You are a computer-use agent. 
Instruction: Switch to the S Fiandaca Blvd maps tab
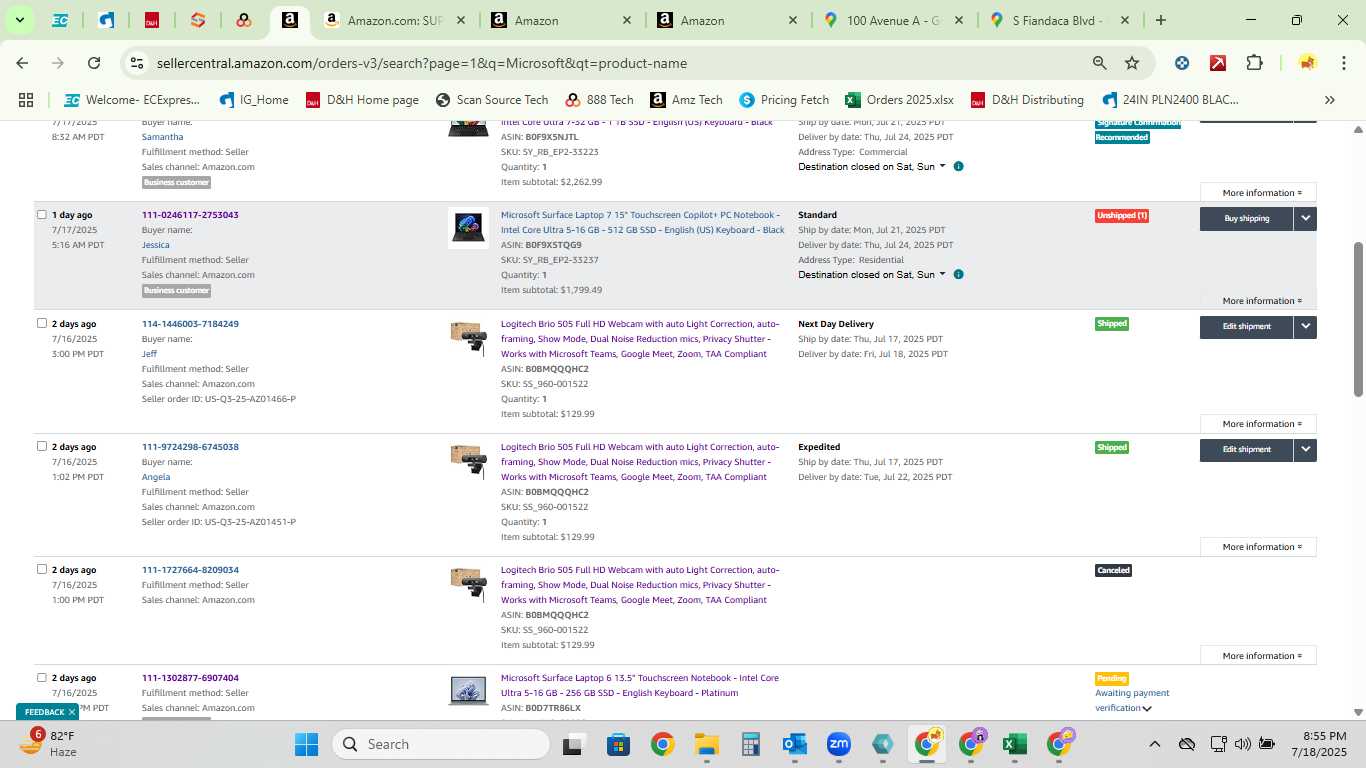point(1060,20)
